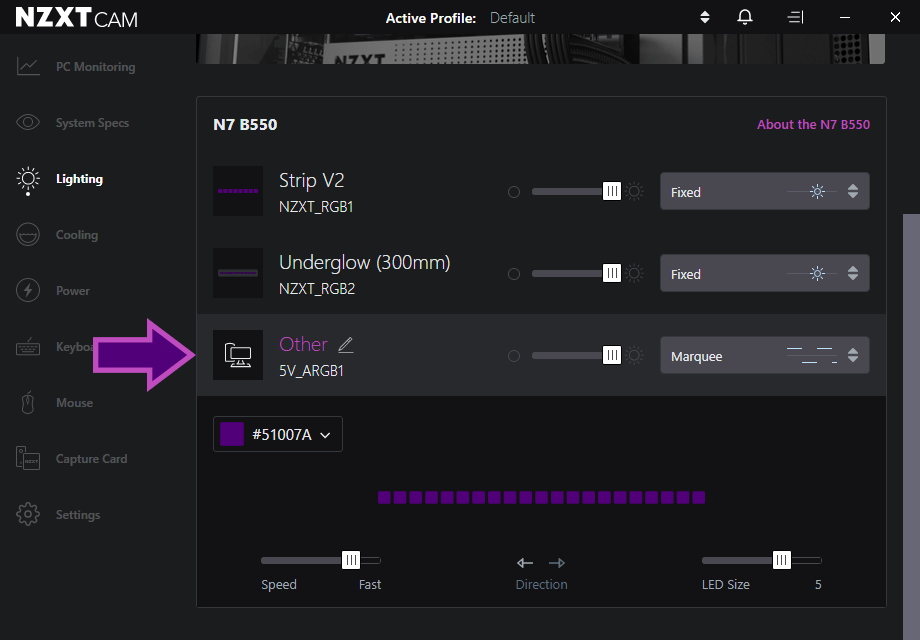920x640 pixels.
Task: Click the notification bell icon
Action: tap(744, 17)
